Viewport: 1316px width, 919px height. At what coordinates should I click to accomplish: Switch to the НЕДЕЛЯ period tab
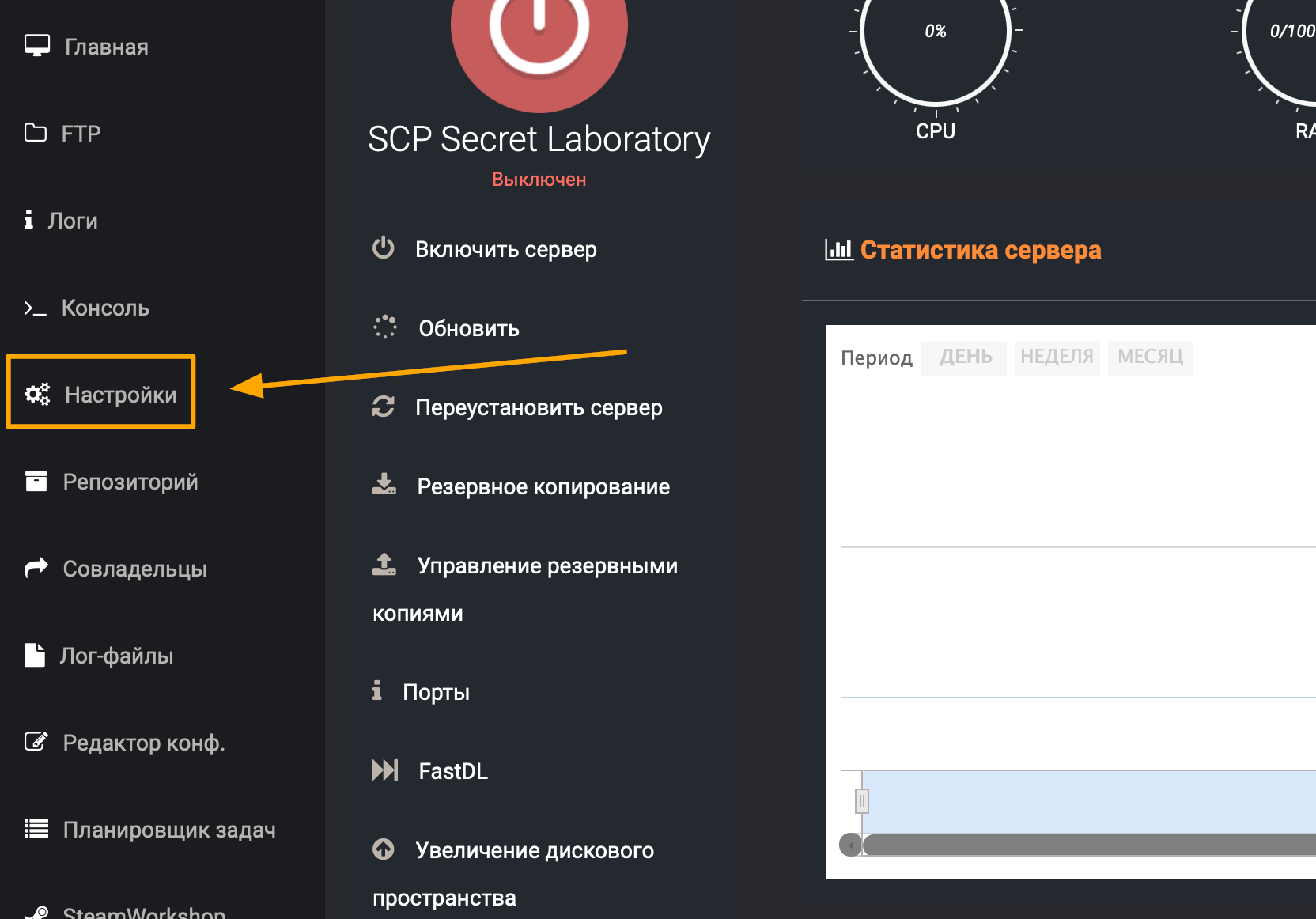click(1057, 357)
